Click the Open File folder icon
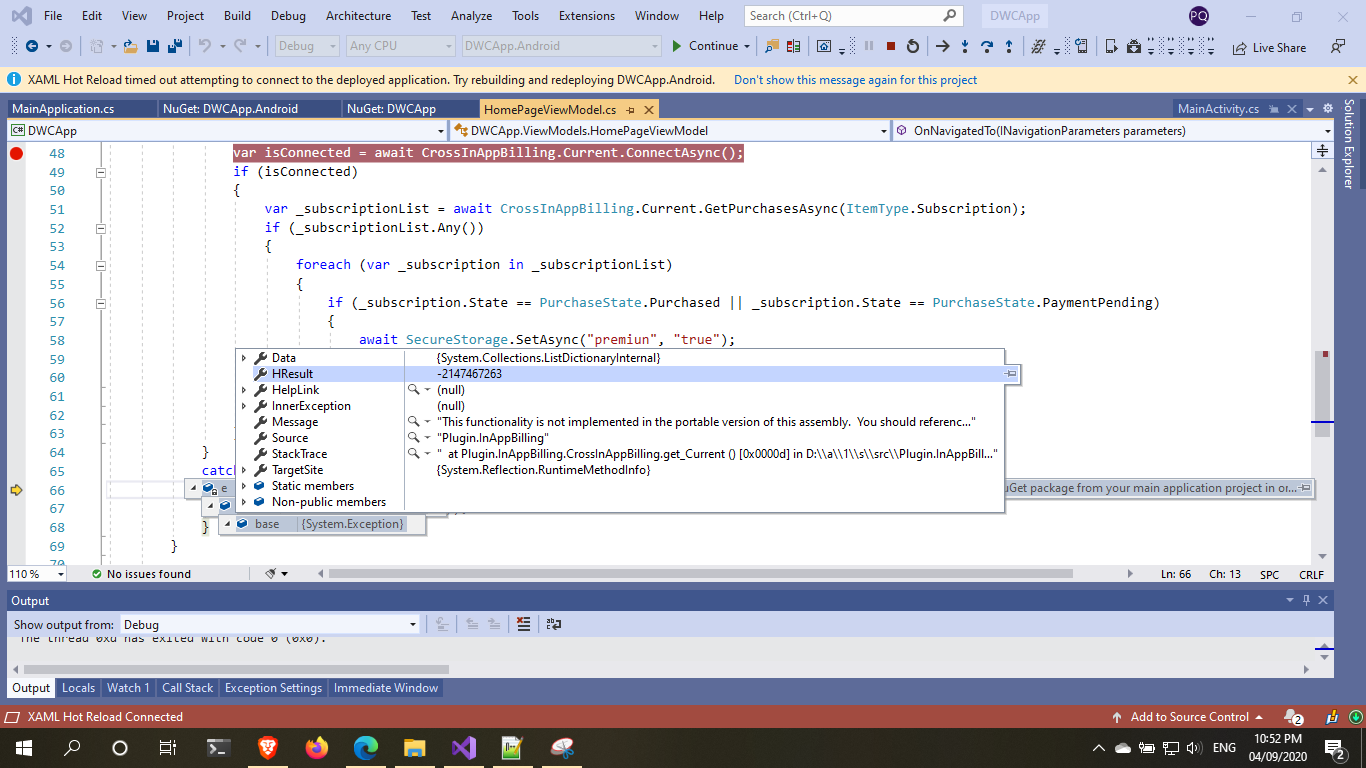The width and height of the screenshot is (1366, 768). (x=130, y=46)
